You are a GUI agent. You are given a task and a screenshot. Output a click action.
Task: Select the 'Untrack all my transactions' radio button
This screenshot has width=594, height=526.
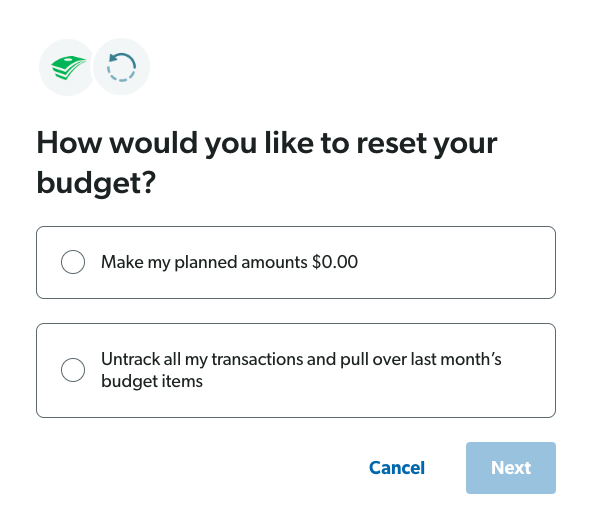click(73, 370)
